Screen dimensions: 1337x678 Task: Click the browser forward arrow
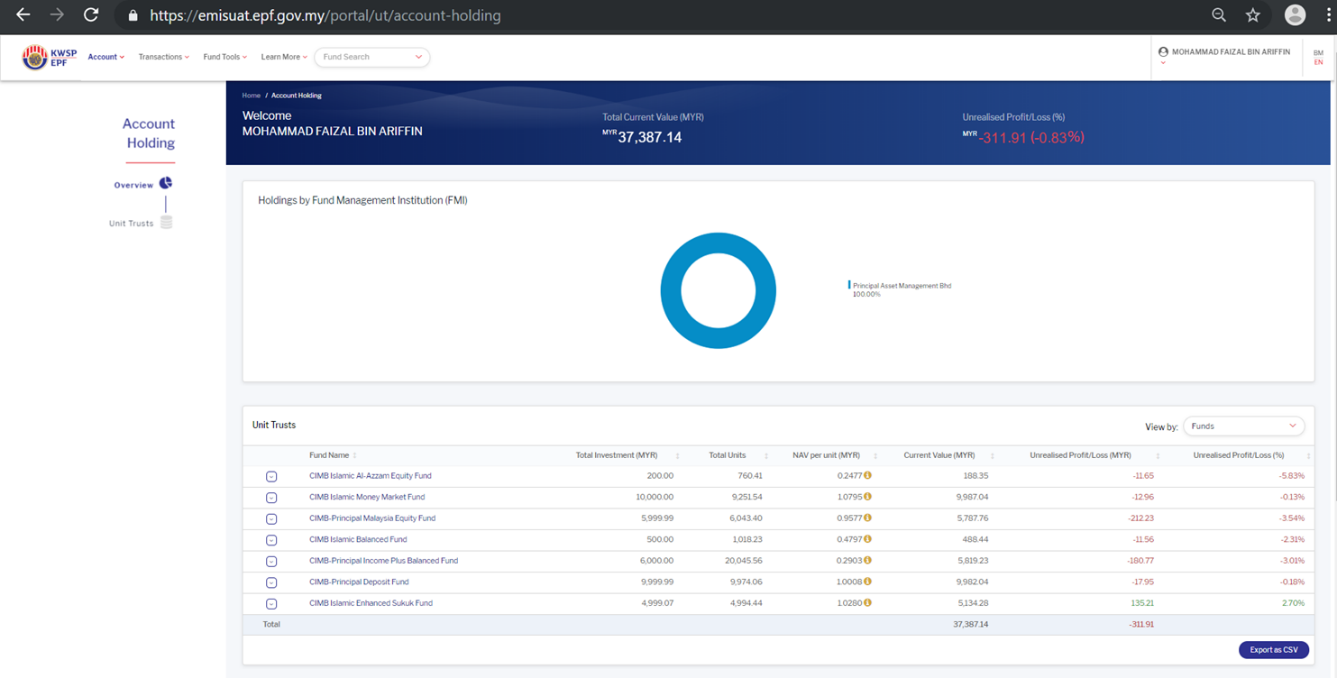coord(57,15)
